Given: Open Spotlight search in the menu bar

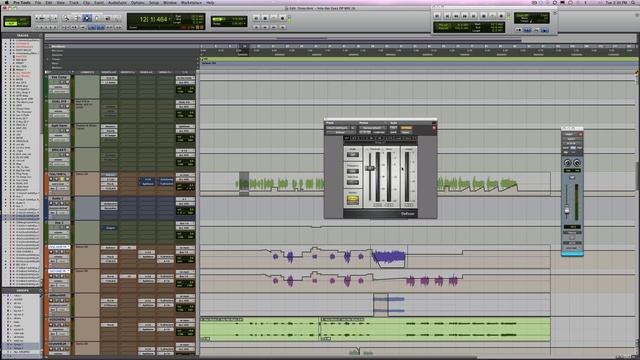Looking at the screenshot, I should pos(633,2).
